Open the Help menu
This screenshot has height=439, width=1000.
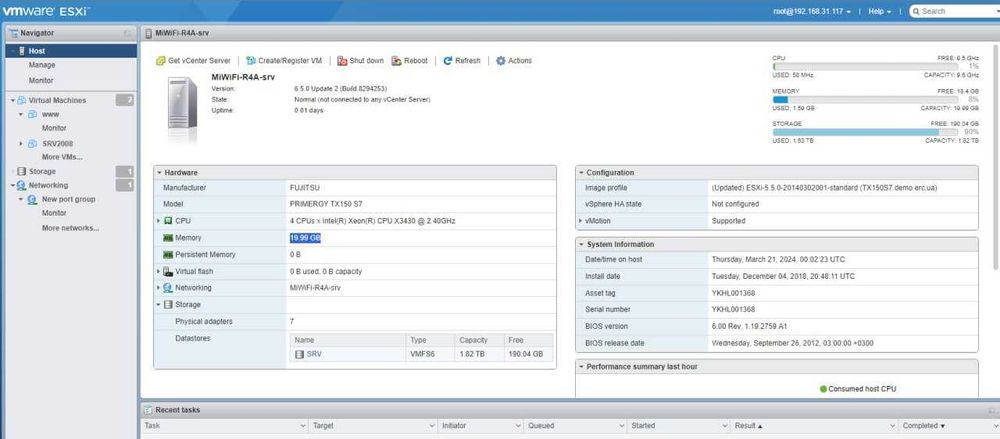pyautogui.click(x=879, y=11)
